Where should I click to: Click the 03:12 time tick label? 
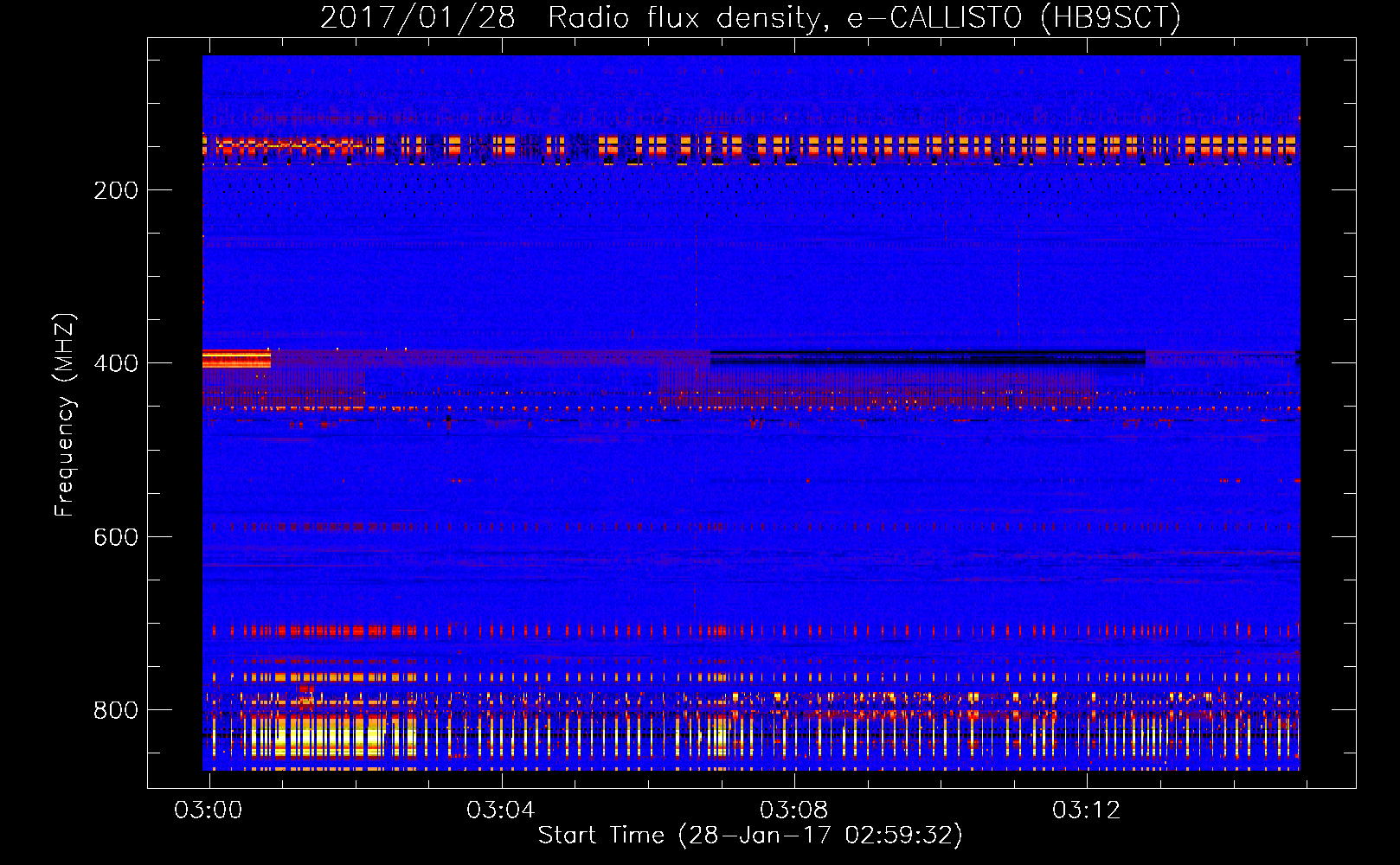(1086, 811)
